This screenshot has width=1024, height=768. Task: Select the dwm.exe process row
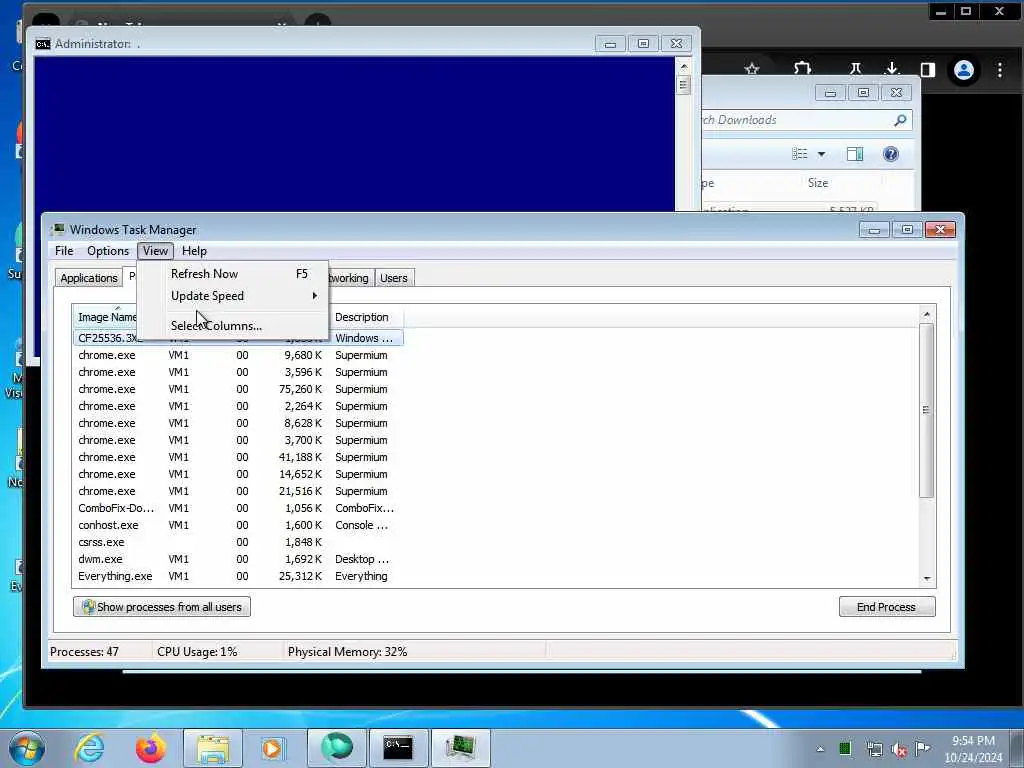[238, 559]
